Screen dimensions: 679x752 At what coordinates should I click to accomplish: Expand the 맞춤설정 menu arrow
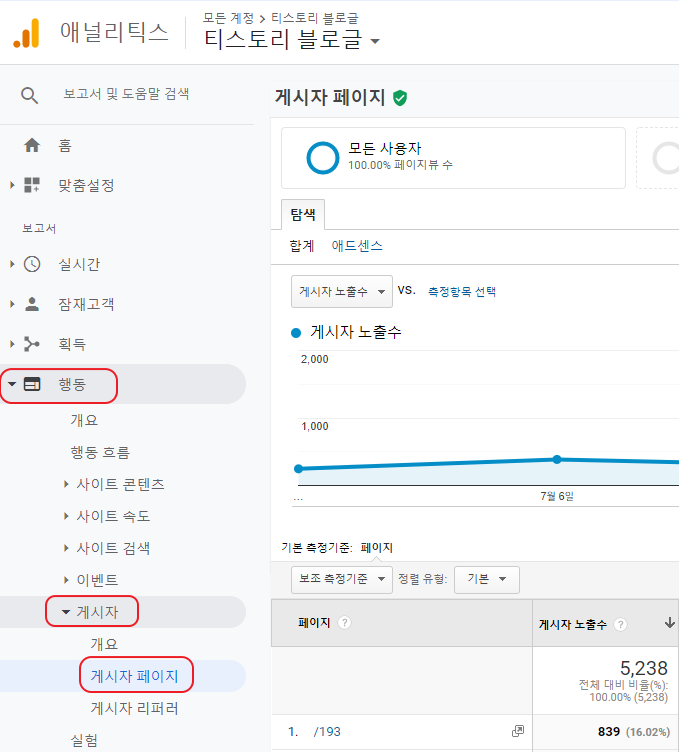(x=12, y=185)
